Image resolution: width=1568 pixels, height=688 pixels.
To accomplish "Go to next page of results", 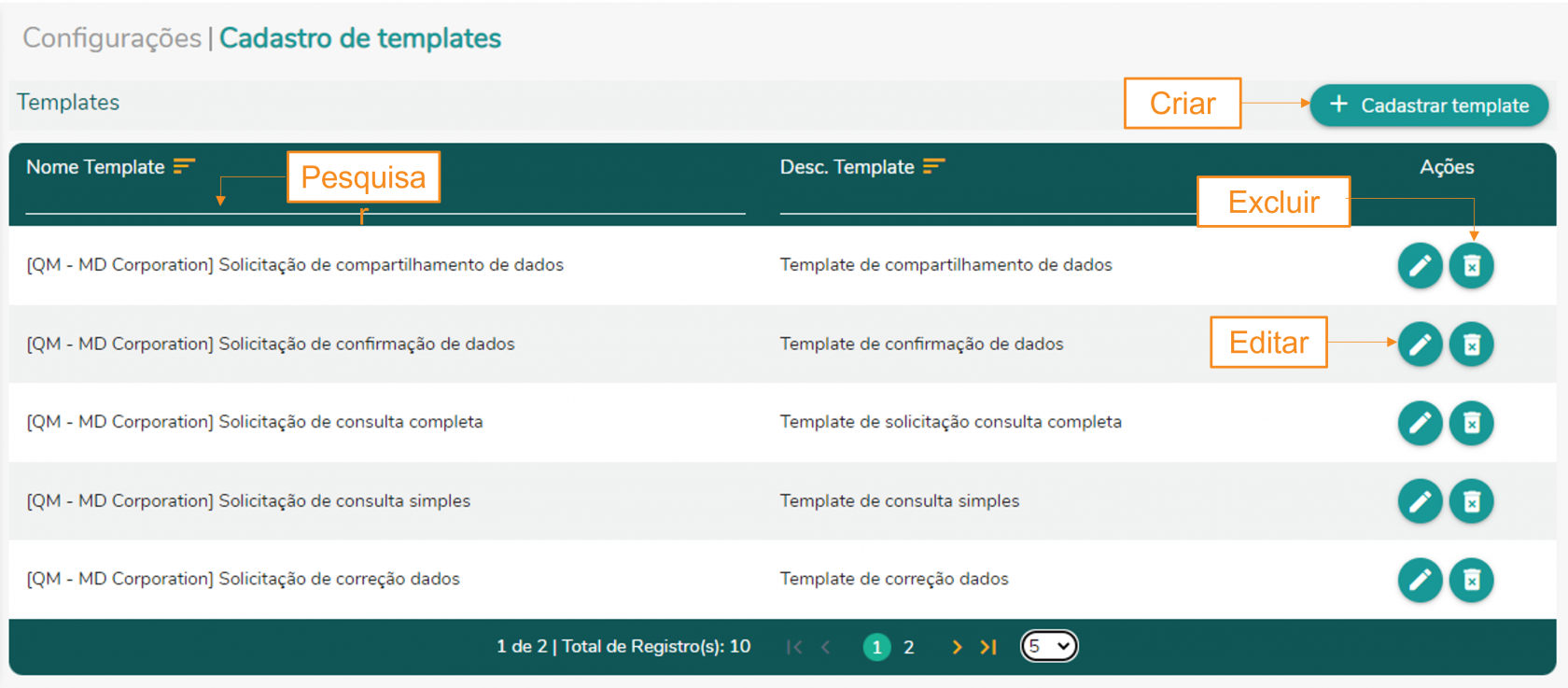I will [957, 647].
